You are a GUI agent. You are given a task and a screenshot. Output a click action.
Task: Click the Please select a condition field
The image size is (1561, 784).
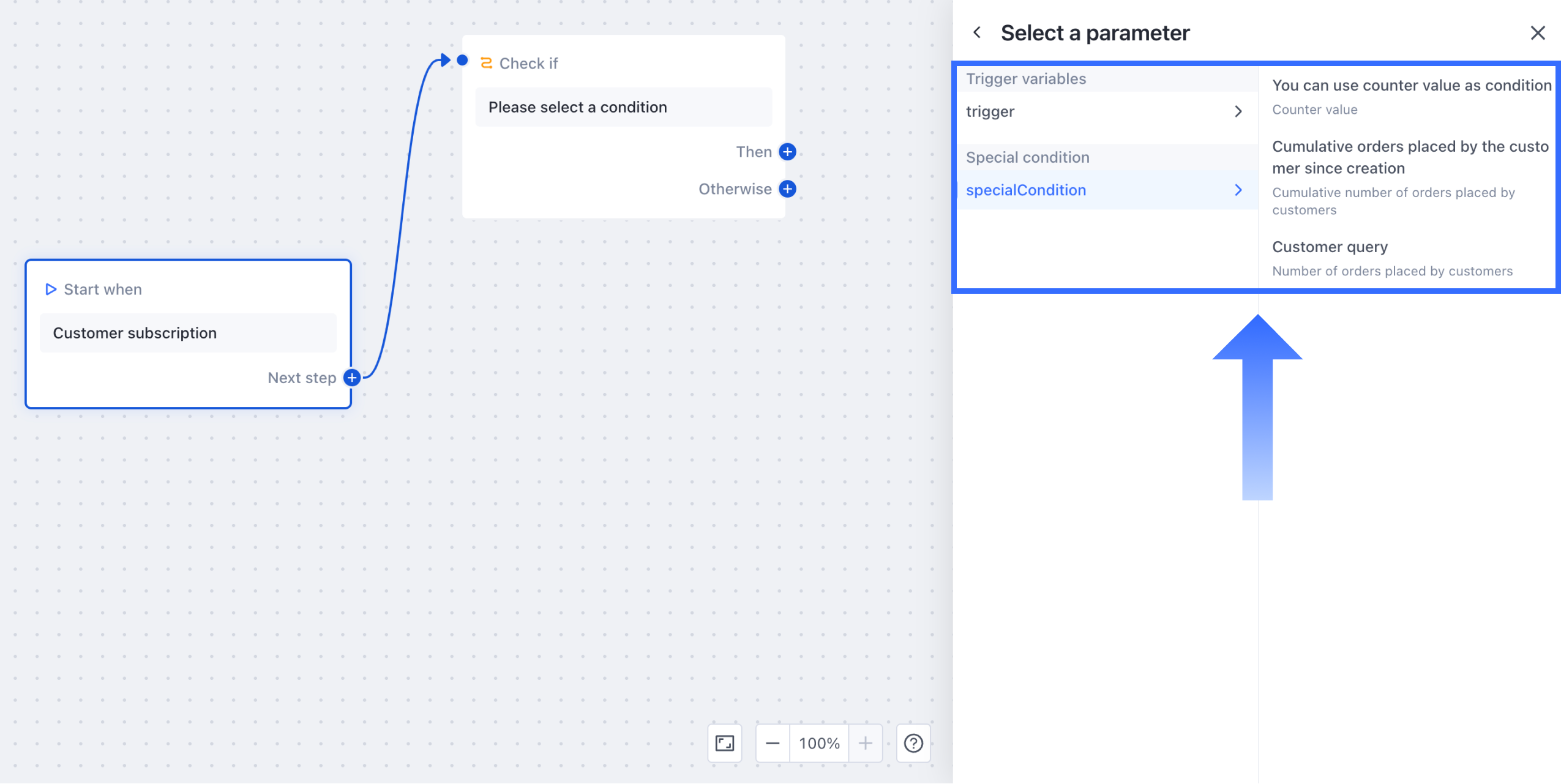[x=623, y=107]
